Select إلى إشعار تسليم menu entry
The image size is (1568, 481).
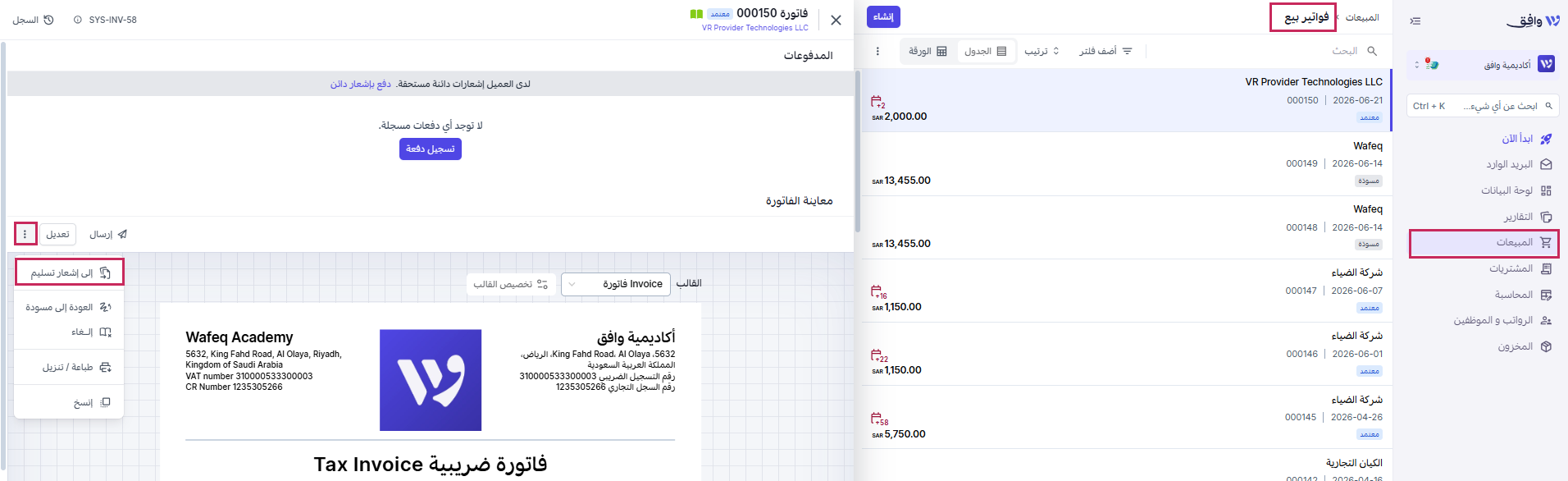(70, 273)
